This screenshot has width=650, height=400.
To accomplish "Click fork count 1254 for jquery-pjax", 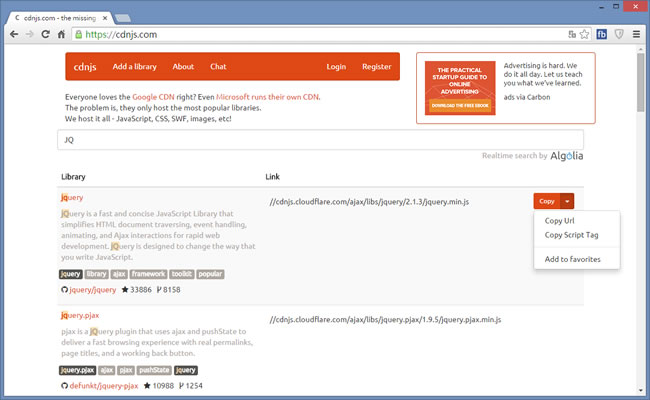I will pos(191,386).
